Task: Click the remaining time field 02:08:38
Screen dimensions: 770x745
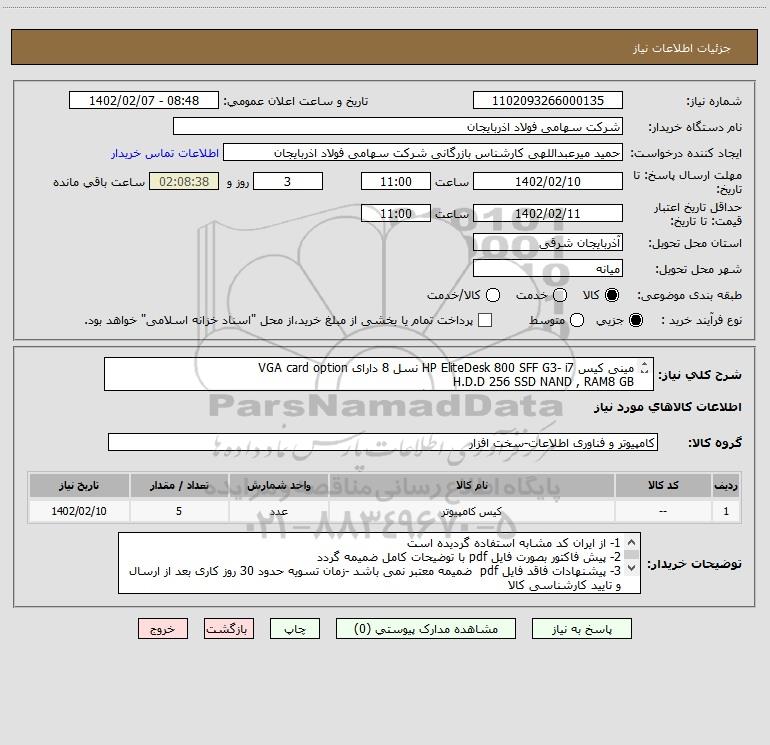Action: pos(184,181)
